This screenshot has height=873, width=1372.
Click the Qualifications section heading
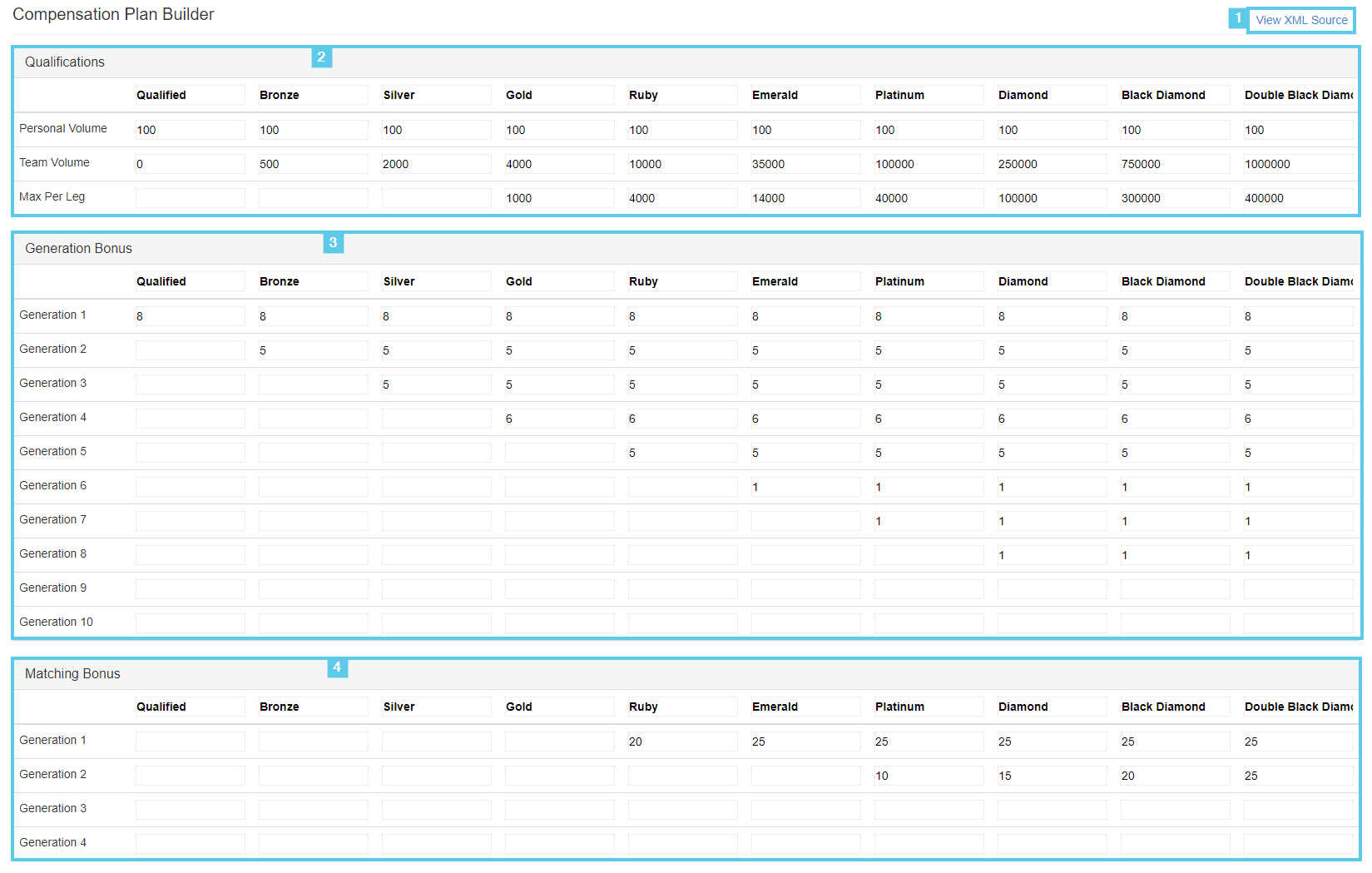65,62
